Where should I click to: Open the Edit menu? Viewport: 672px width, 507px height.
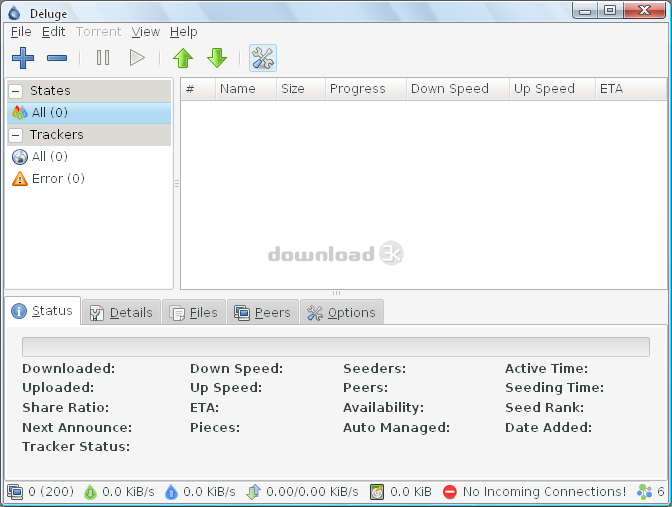tap(54, 32)
